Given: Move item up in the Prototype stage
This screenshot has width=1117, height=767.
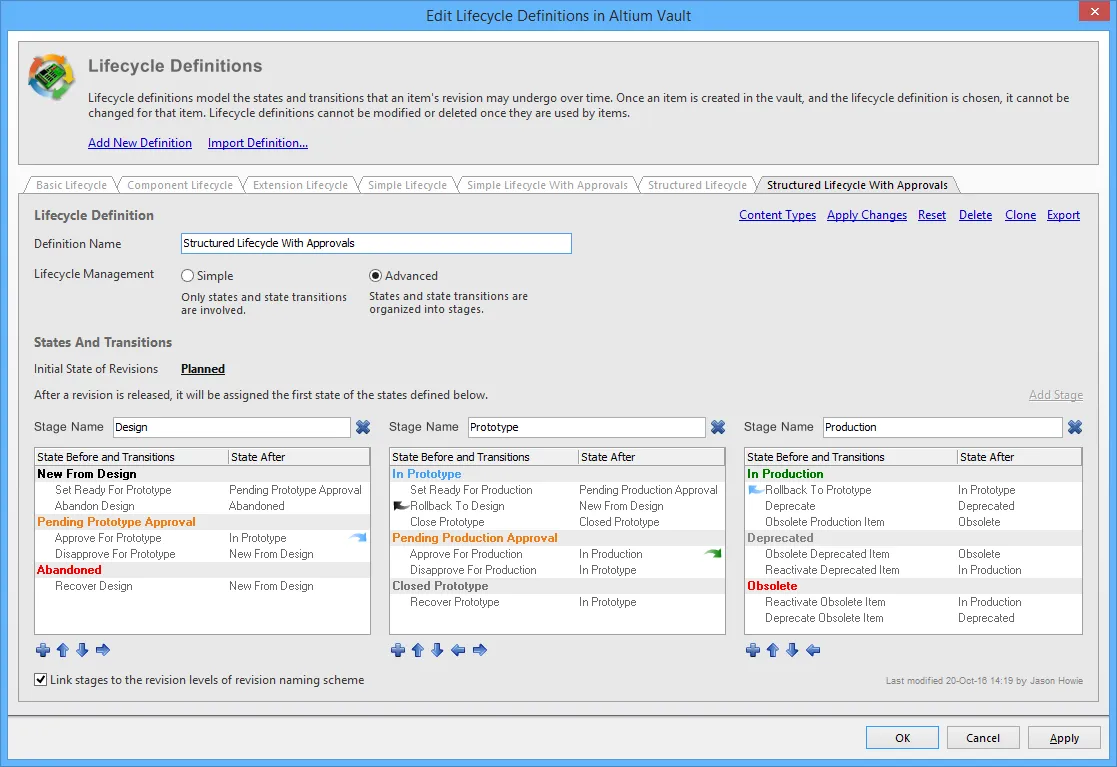Looking at the screenshot, I should tap(418, 649).
